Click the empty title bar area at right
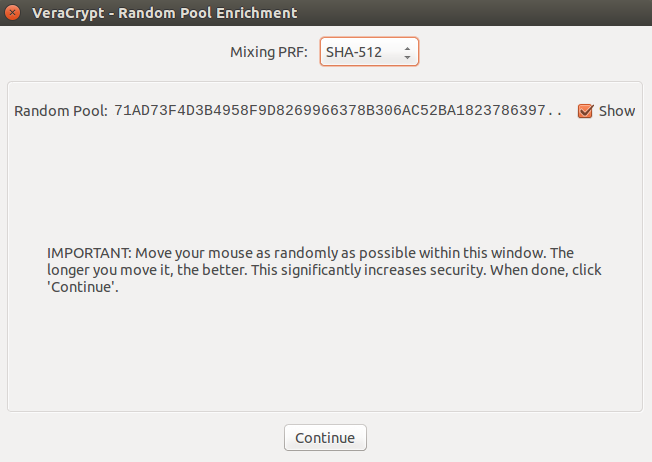 pos(474,13)
